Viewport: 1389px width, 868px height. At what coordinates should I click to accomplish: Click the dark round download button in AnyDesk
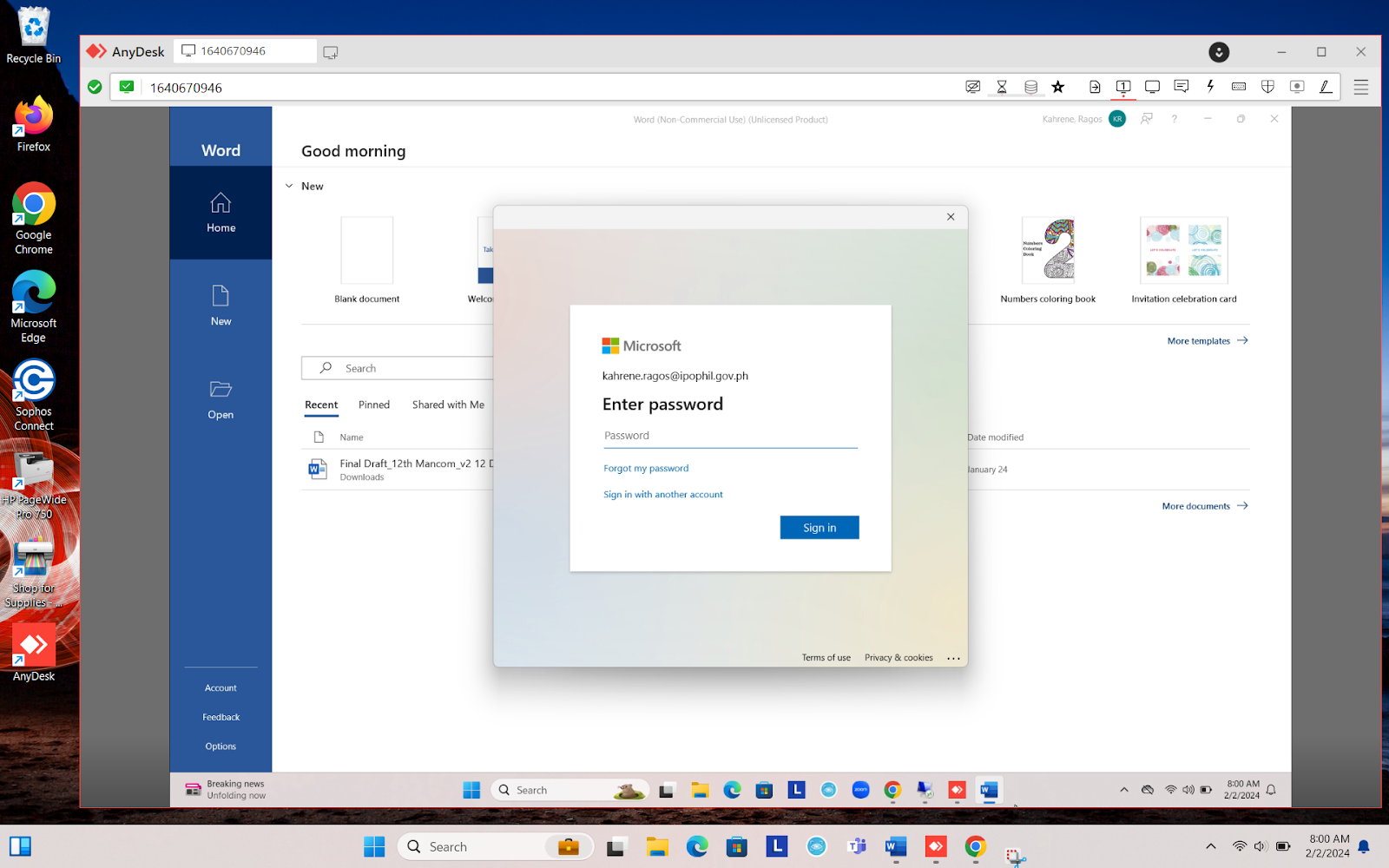pos(1219,52)
